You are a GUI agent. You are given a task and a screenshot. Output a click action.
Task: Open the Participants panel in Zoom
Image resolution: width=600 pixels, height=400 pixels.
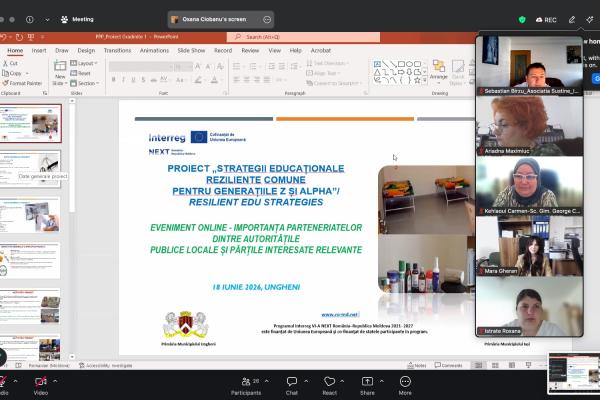[246, 386]
